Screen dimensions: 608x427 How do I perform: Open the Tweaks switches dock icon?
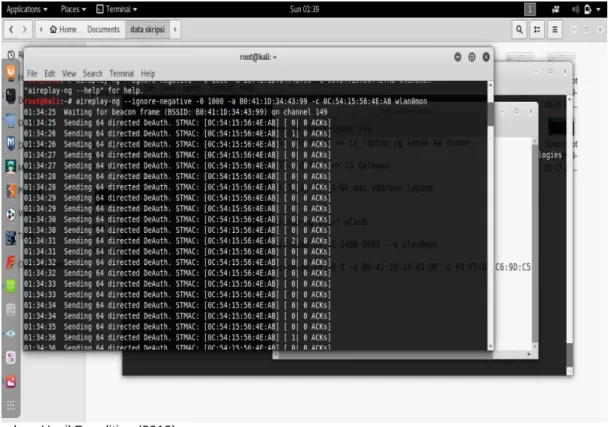pos(11,357)
